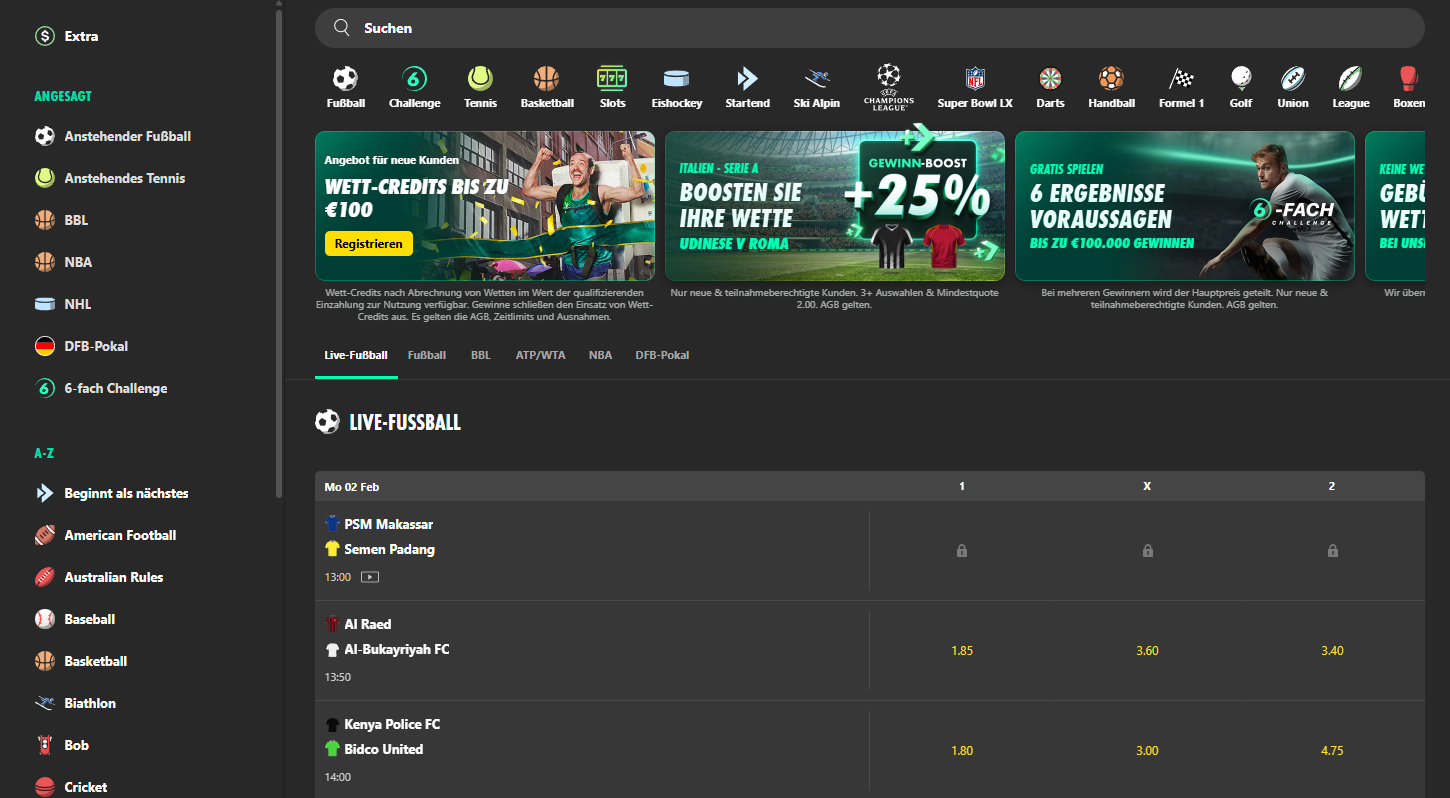Select the Basketball icon in top bar
Screen dimensions: 1450x798
click(x=546, y=78)
